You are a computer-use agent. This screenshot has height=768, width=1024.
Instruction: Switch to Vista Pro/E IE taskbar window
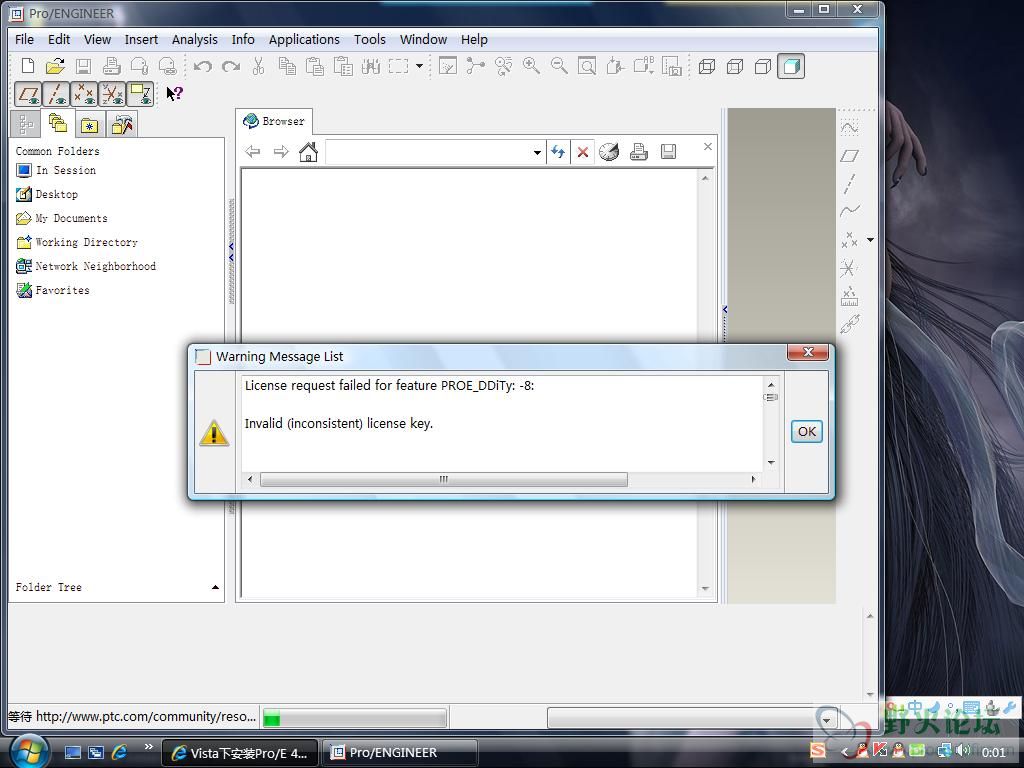pyautogui.click(x=240, y=753)
